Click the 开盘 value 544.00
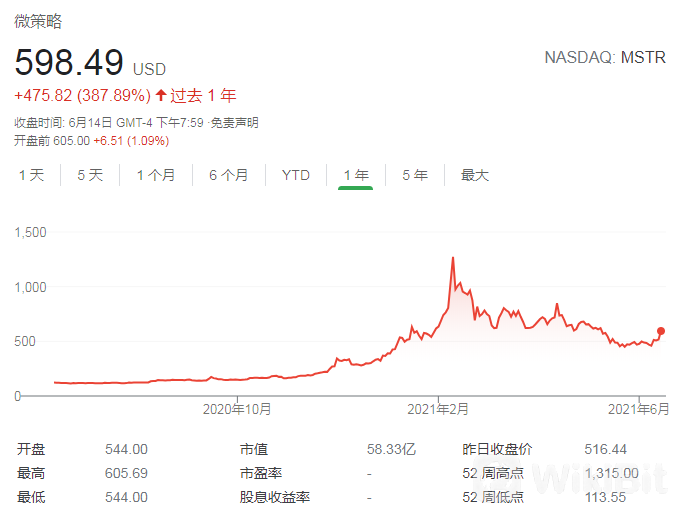This screenshot has height=521, width=683. tap(126, 449)
